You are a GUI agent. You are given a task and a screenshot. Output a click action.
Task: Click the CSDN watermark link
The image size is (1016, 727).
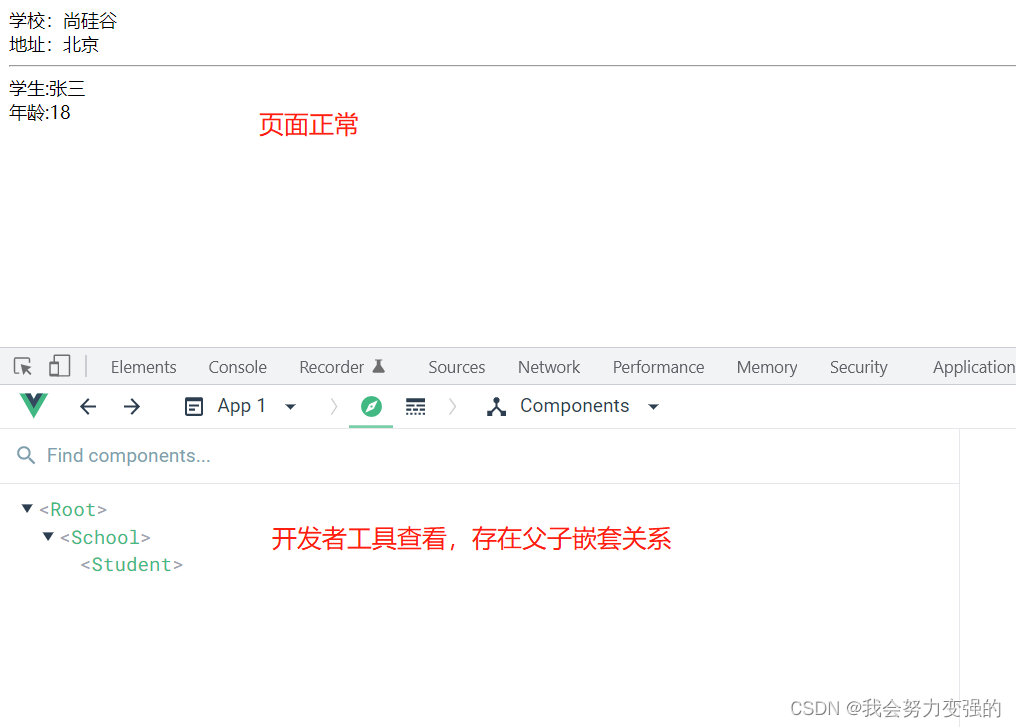(x=888, y=708)
